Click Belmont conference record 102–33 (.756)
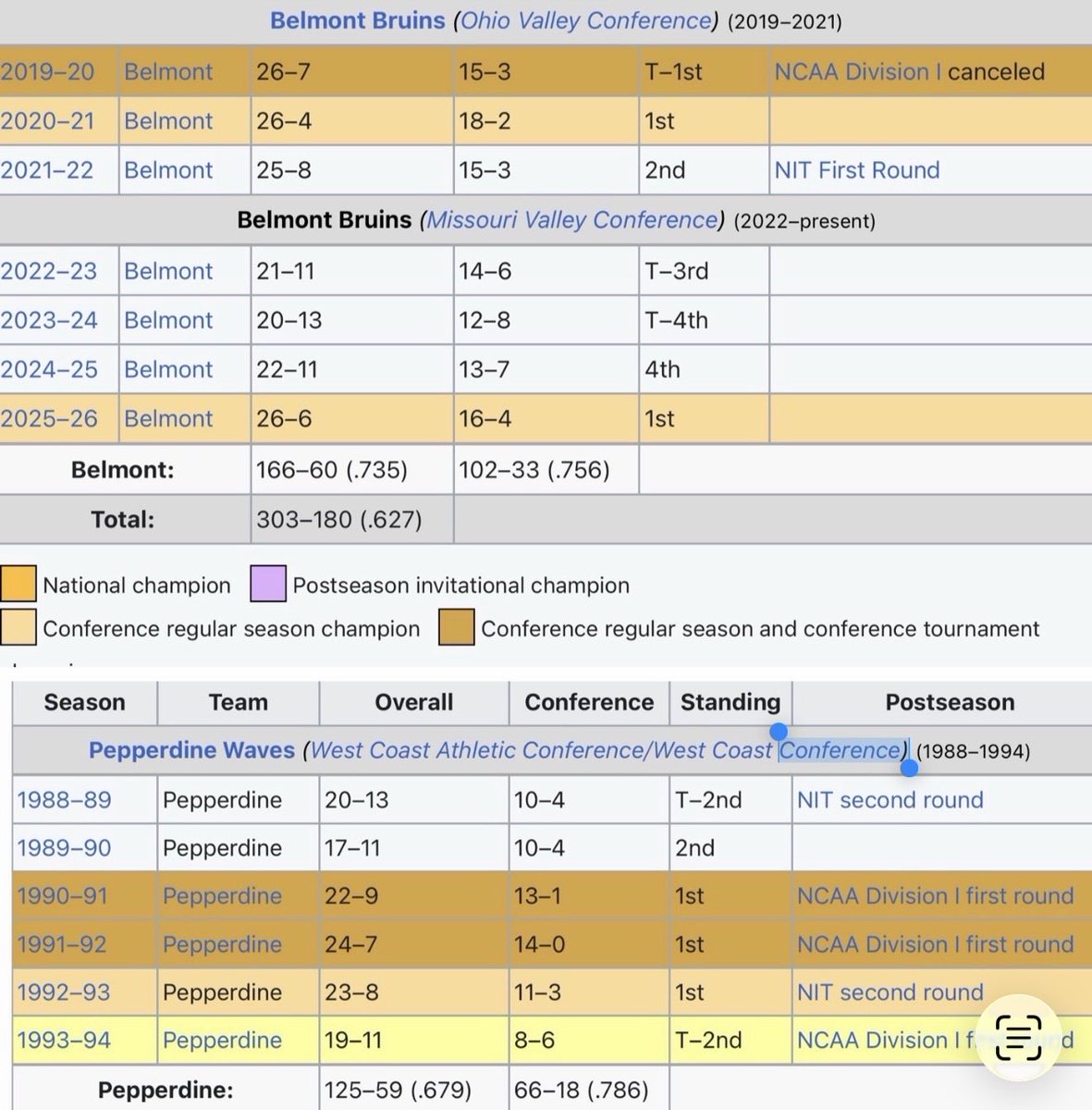 [534, 470]
